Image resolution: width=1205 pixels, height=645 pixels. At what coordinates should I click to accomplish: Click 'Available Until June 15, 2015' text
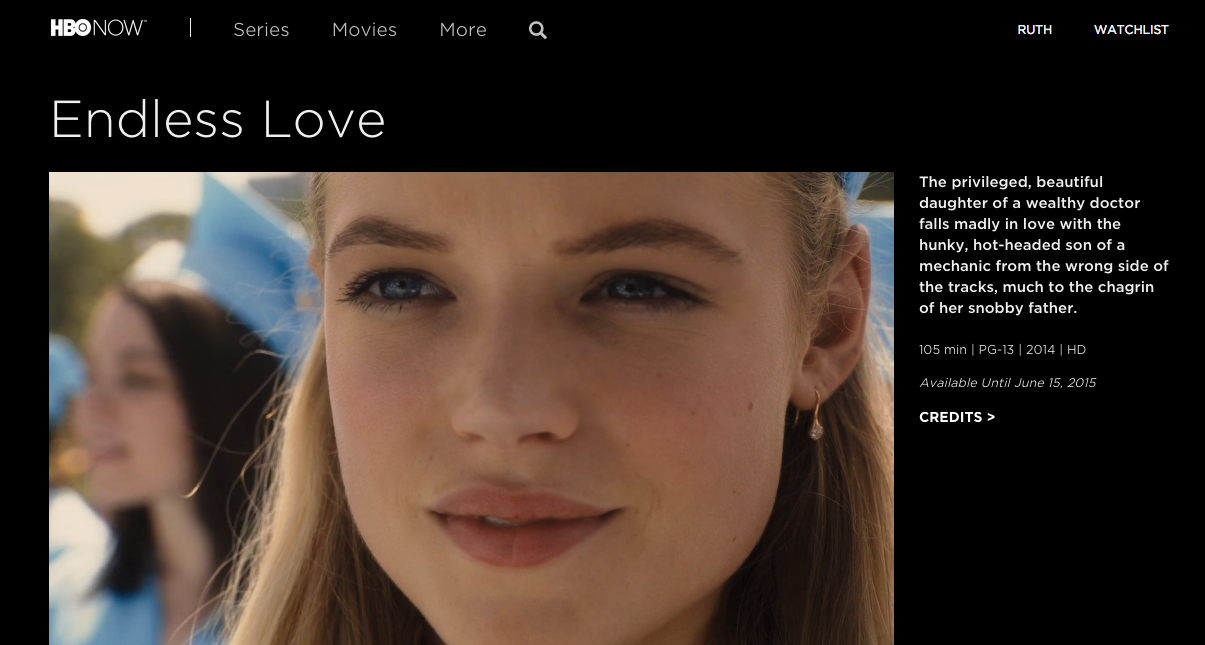click(1007, 383)
